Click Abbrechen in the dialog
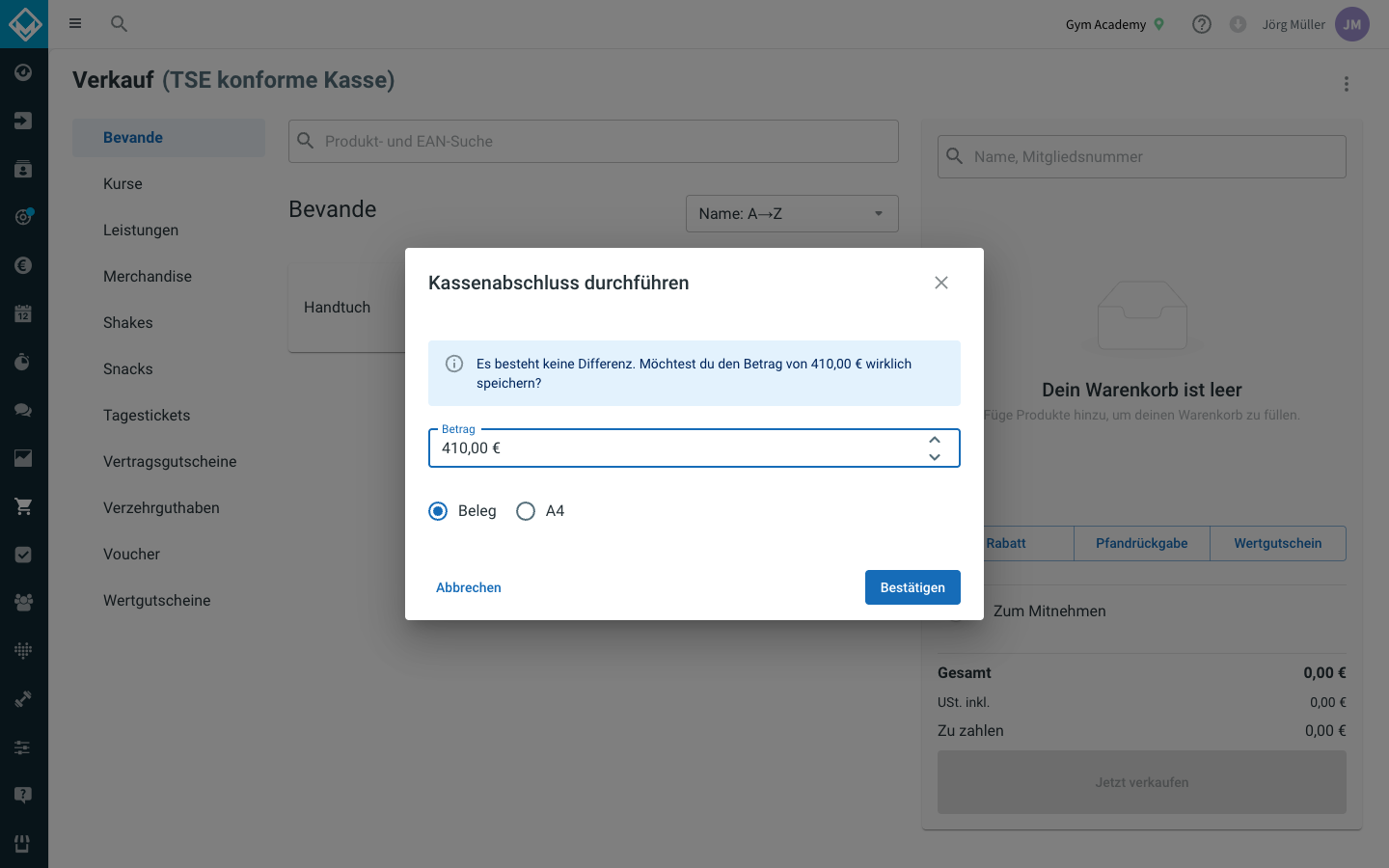Image resolution: width=1389 pixels, height=868 pixels. [469, 587]
